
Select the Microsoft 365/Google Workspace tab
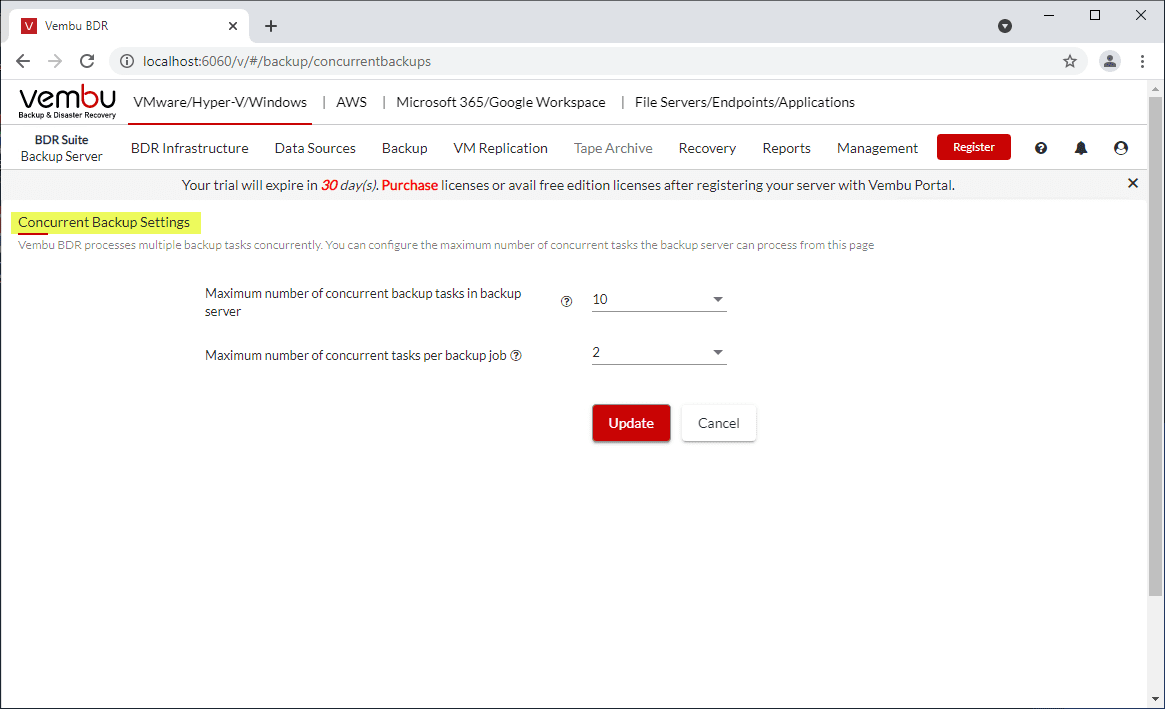click(x=501, y=102)
